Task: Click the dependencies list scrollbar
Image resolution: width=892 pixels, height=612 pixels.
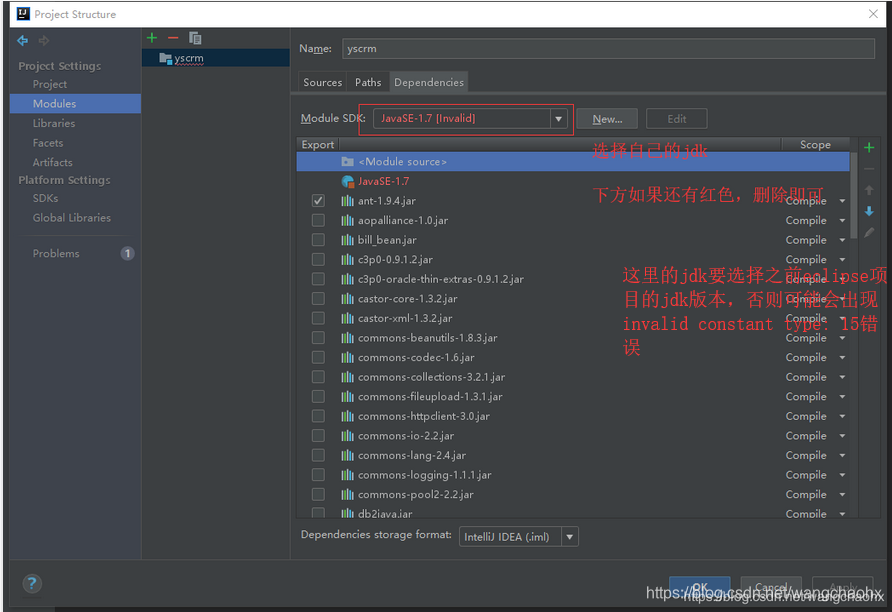Action: point(853,195)
